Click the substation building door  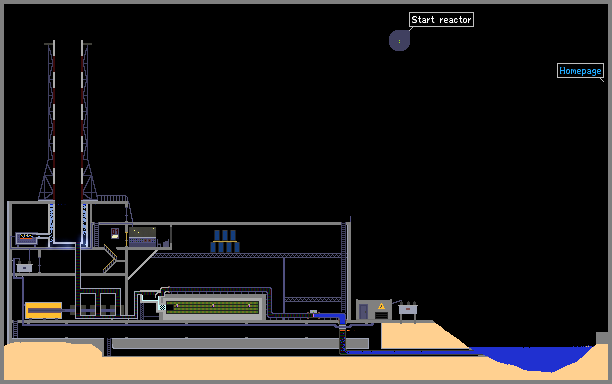pyautogui.click(x=363, y=311)
